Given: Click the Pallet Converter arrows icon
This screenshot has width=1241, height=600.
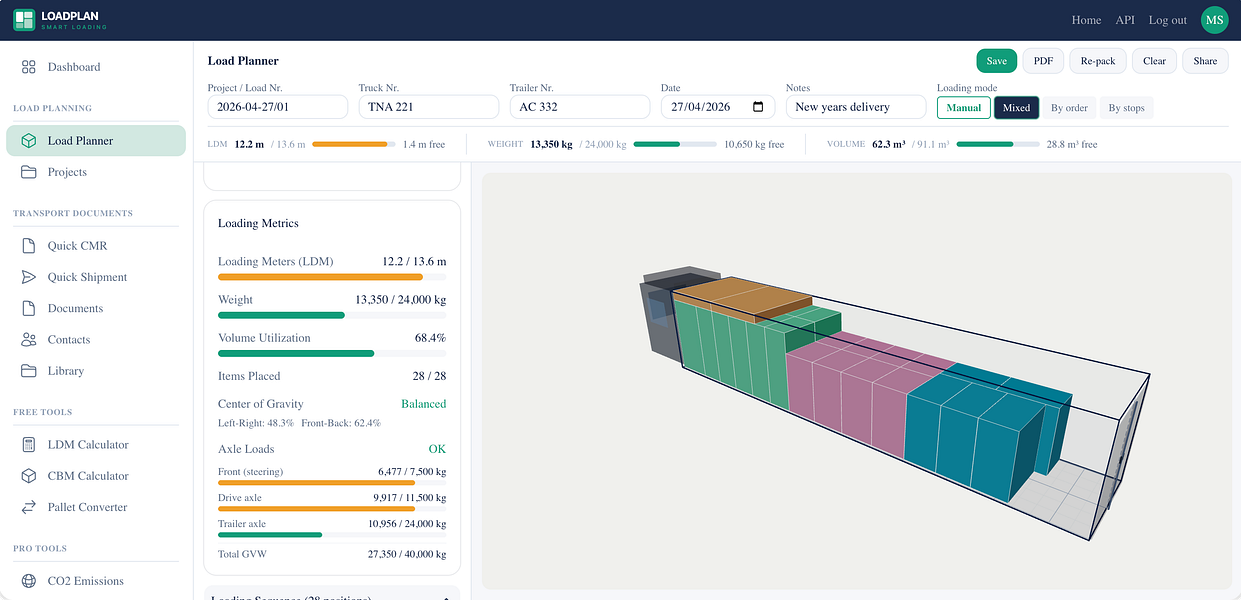Looking at the screenshot, I should (29, 507).
